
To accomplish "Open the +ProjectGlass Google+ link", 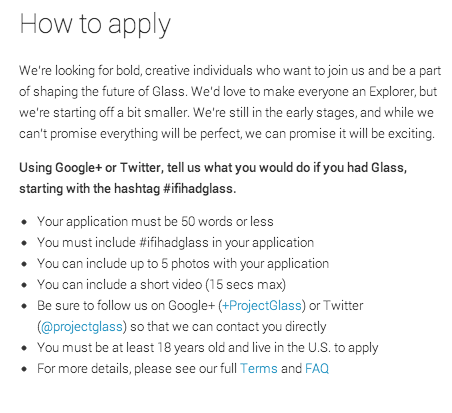I will 262,306.
